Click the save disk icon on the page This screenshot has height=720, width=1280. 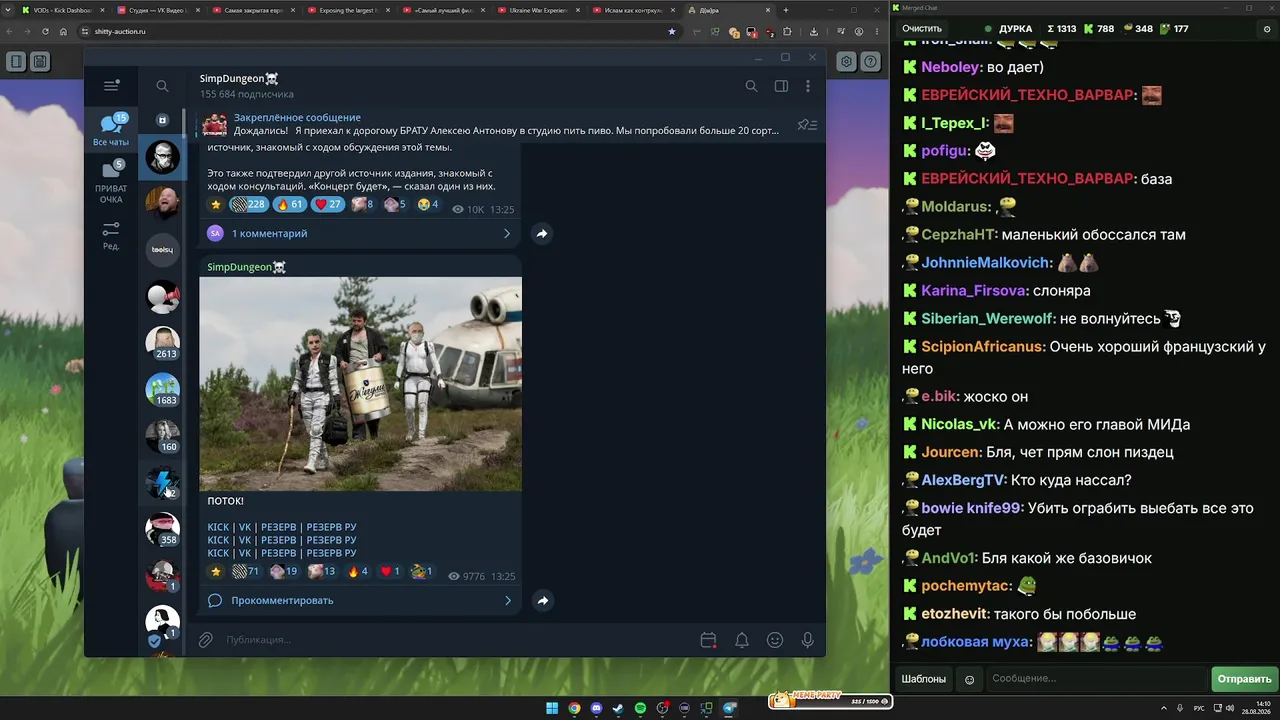[39, 61]
